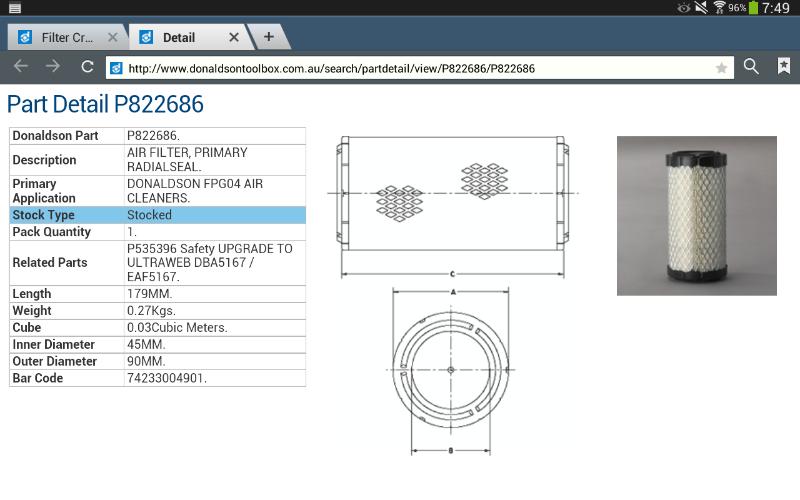800x500 pixels.
Task: Click the Inner Diameter row label
Action: tap(54, 344)
